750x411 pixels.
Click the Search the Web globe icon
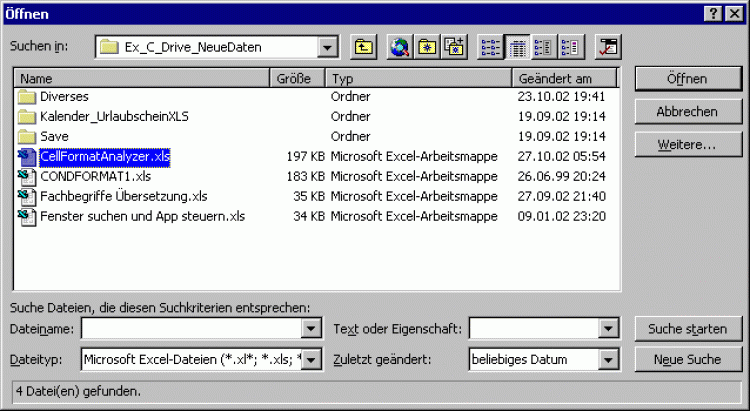coord(401,47)
